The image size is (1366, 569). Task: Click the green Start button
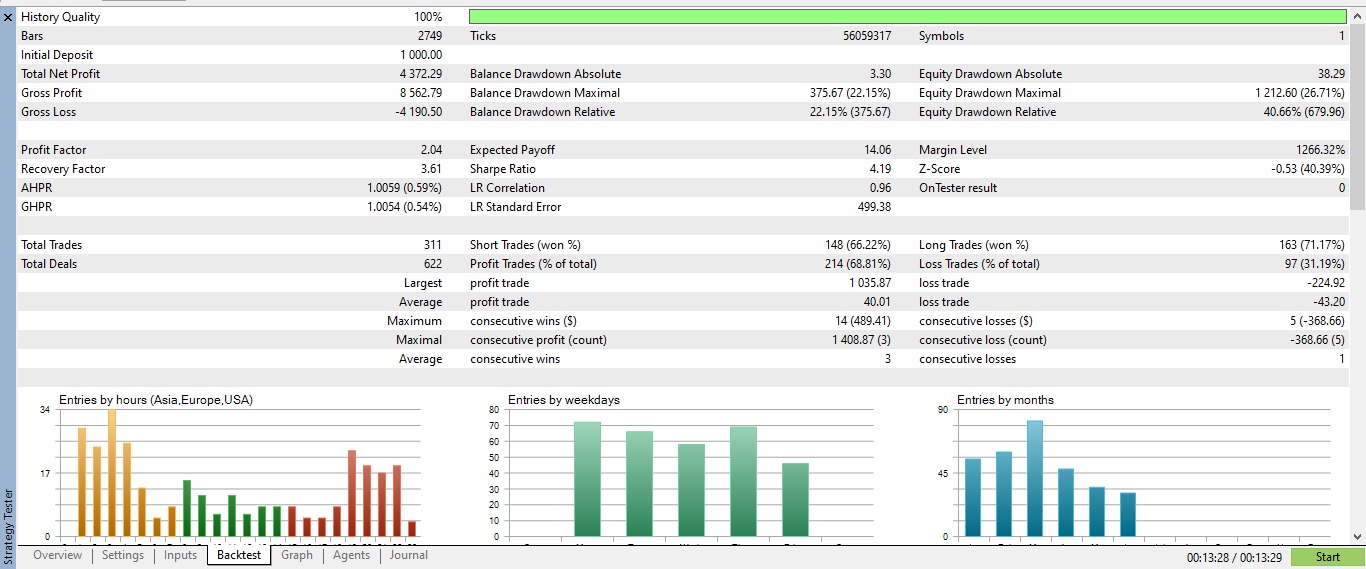pos(1327,557)
